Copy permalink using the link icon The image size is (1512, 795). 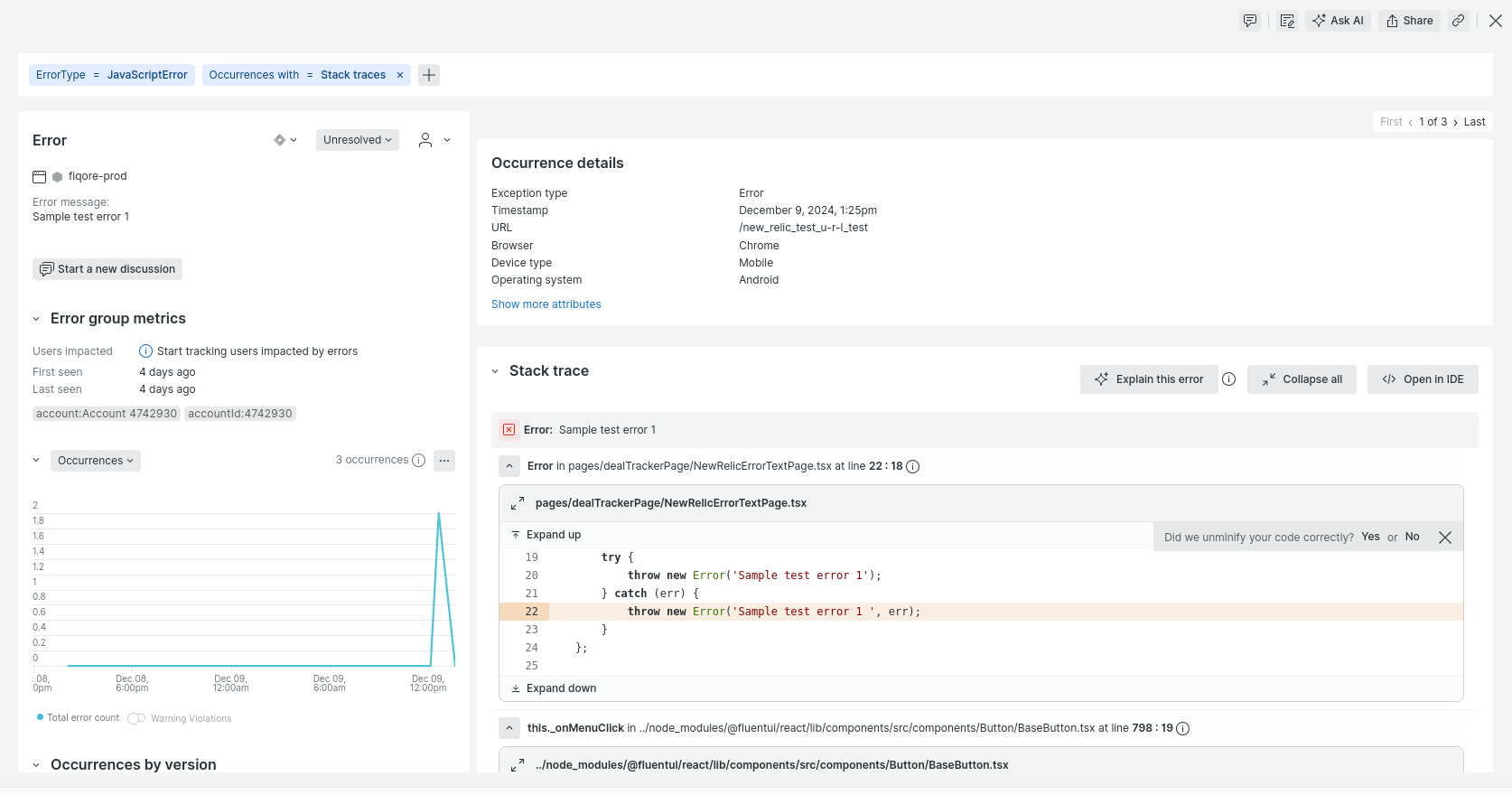point(1458,21)
